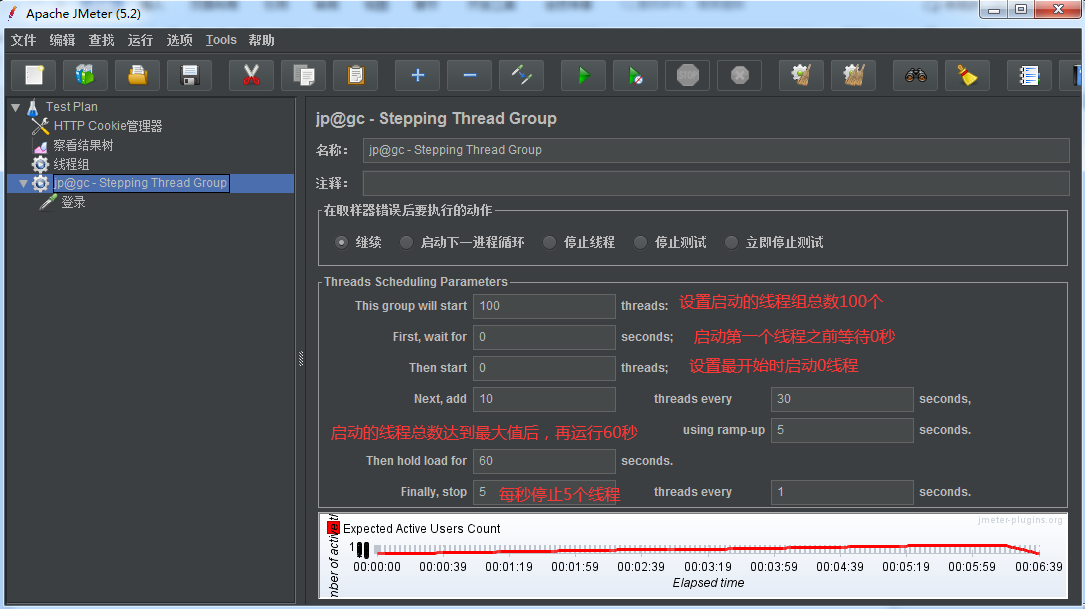Open Search with binoculars icon
Viewport: 1085px width, 609px height.
pos(915,75)
